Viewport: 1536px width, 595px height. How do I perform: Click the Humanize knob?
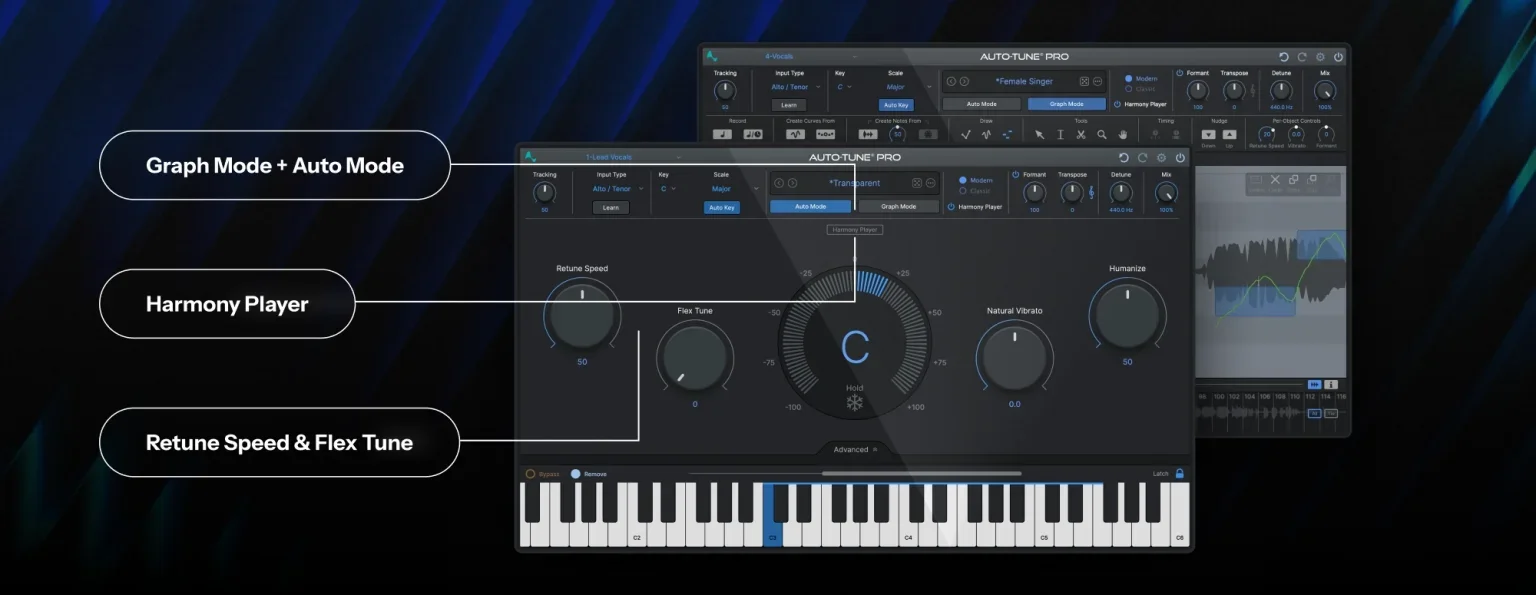(x=1127, y=316)
